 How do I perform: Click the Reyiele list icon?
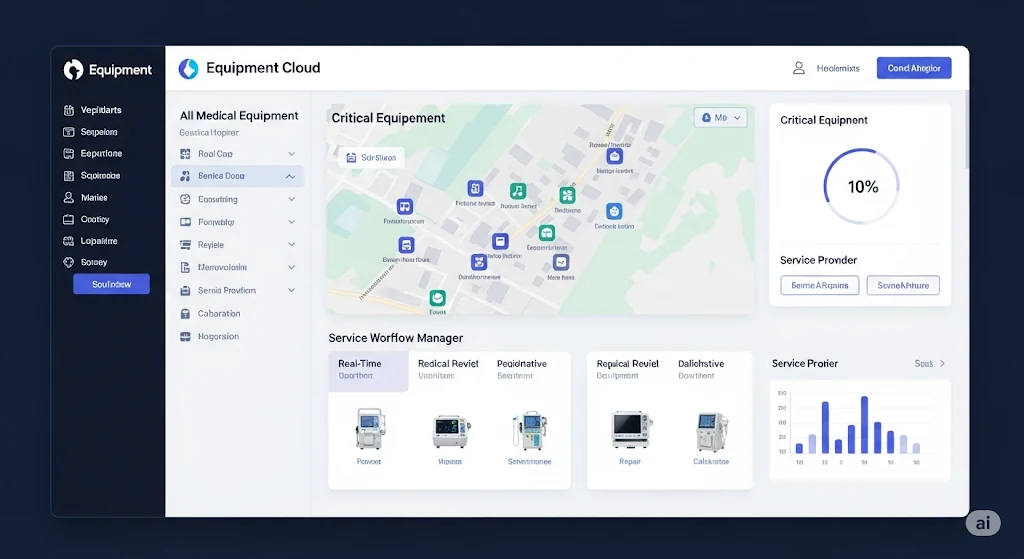185,245
